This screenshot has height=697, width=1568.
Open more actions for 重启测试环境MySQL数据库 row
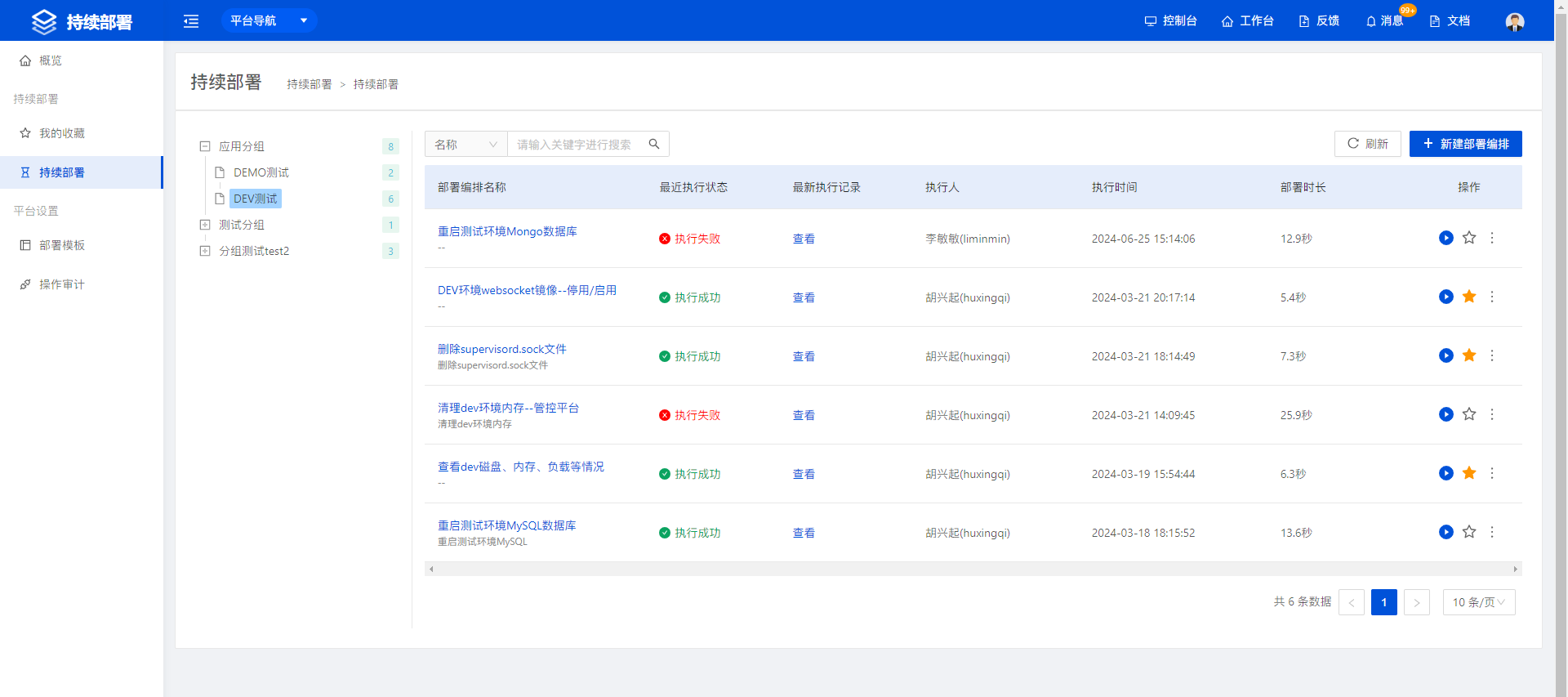coord(1492,532)
